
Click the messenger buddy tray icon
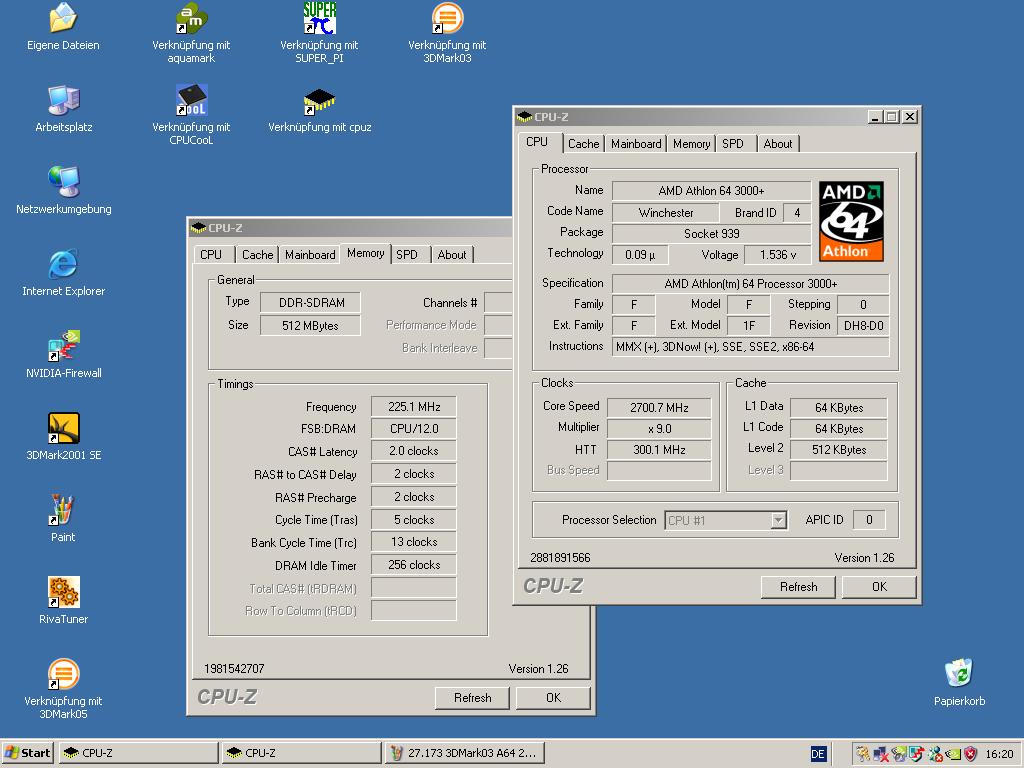click(x=936, y=754)
